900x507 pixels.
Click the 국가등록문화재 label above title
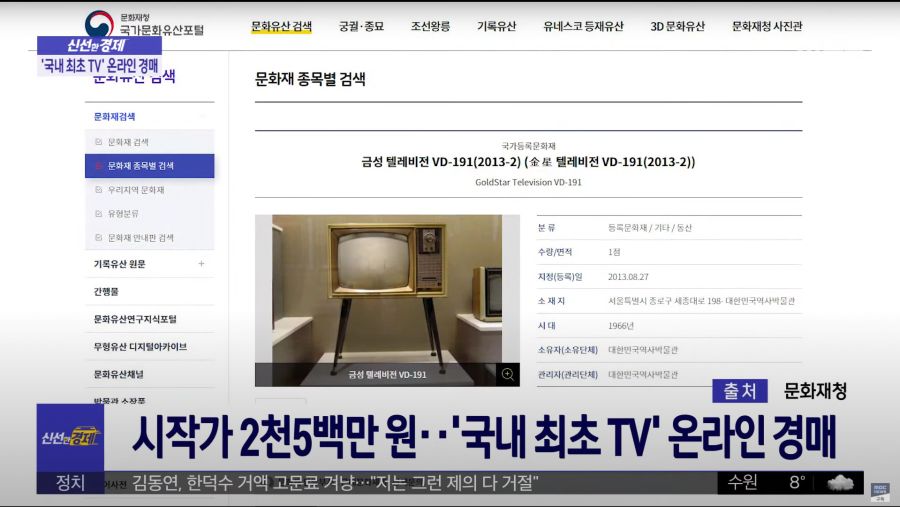pyautogui.click(x=528, y=146)
